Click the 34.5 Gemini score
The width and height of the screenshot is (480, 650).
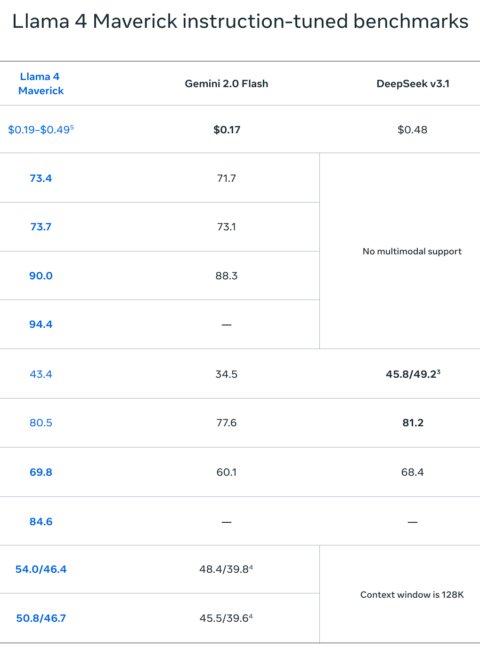[x=226, y=374]
